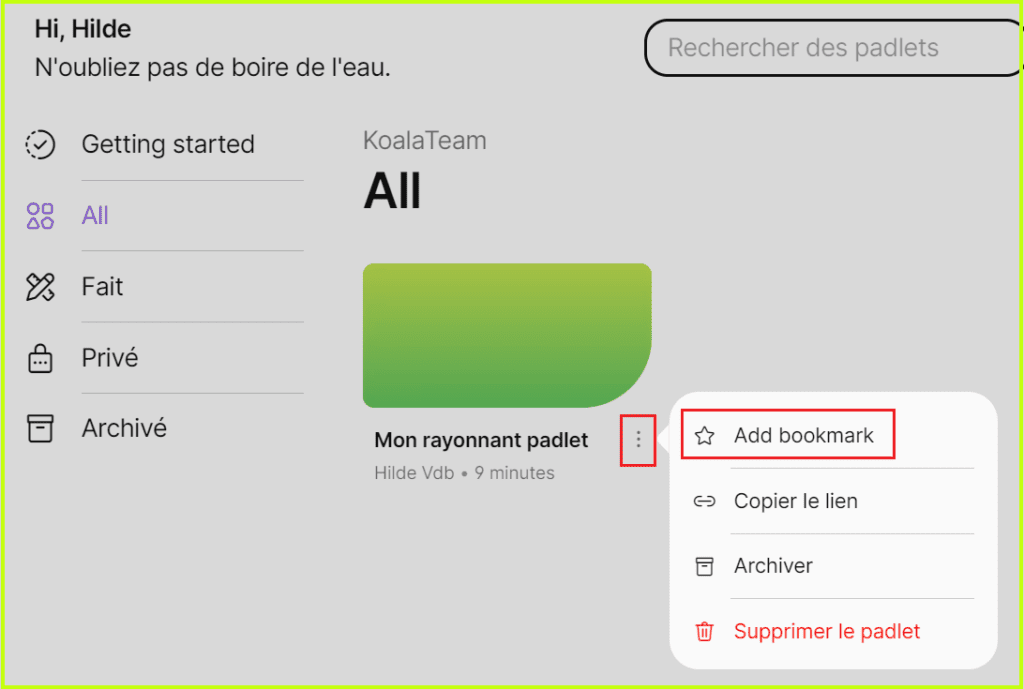Click the archive icon beside Archiver
Screen dimensions: 1024x689
(704, 566)
